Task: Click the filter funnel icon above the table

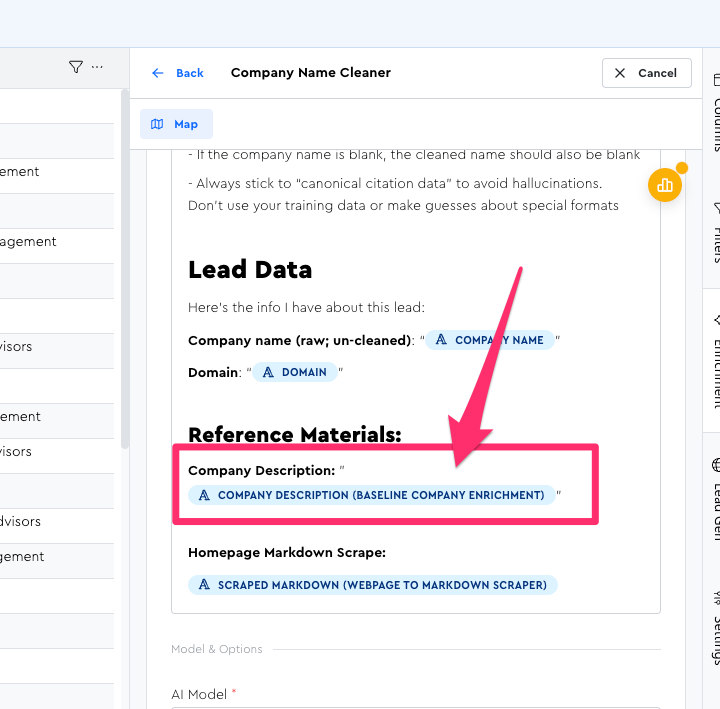Action: click(76, 67)
